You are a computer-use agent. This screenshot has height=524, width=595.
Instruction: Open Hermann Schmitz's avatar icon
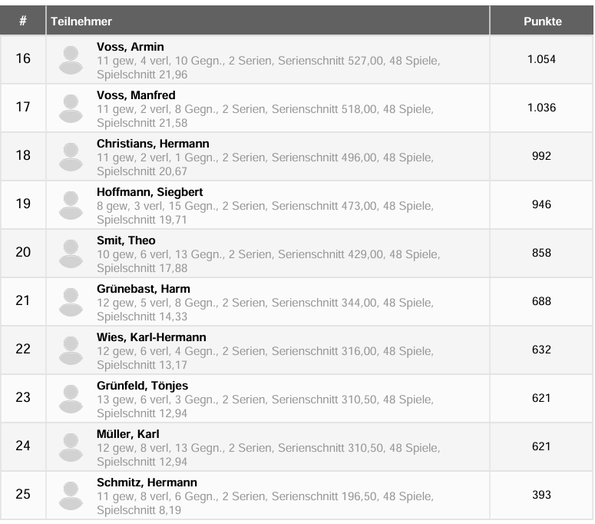click(x=71, y=496)
